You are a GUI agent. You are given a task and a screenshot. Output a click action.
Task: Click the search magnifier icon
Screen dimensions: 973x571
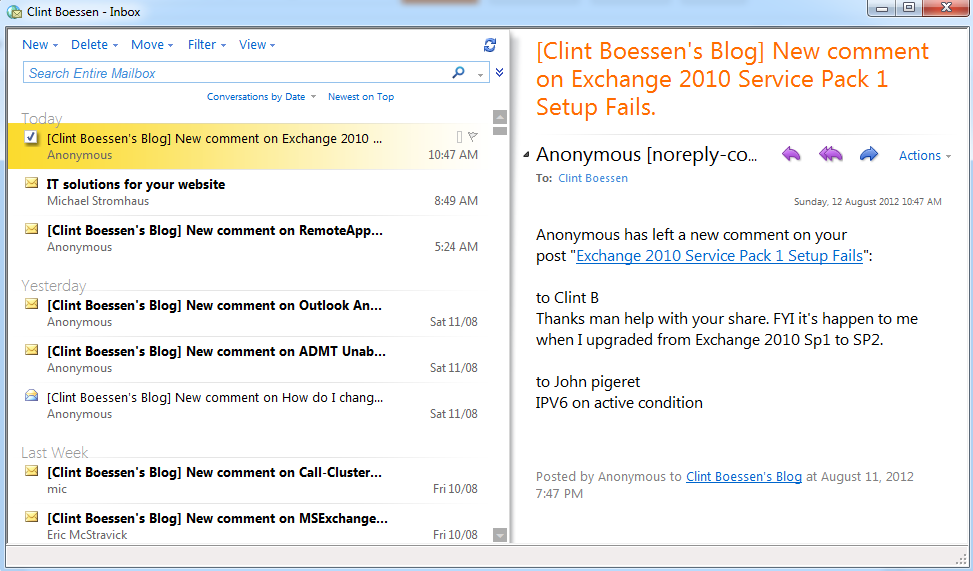click(459, 73)
